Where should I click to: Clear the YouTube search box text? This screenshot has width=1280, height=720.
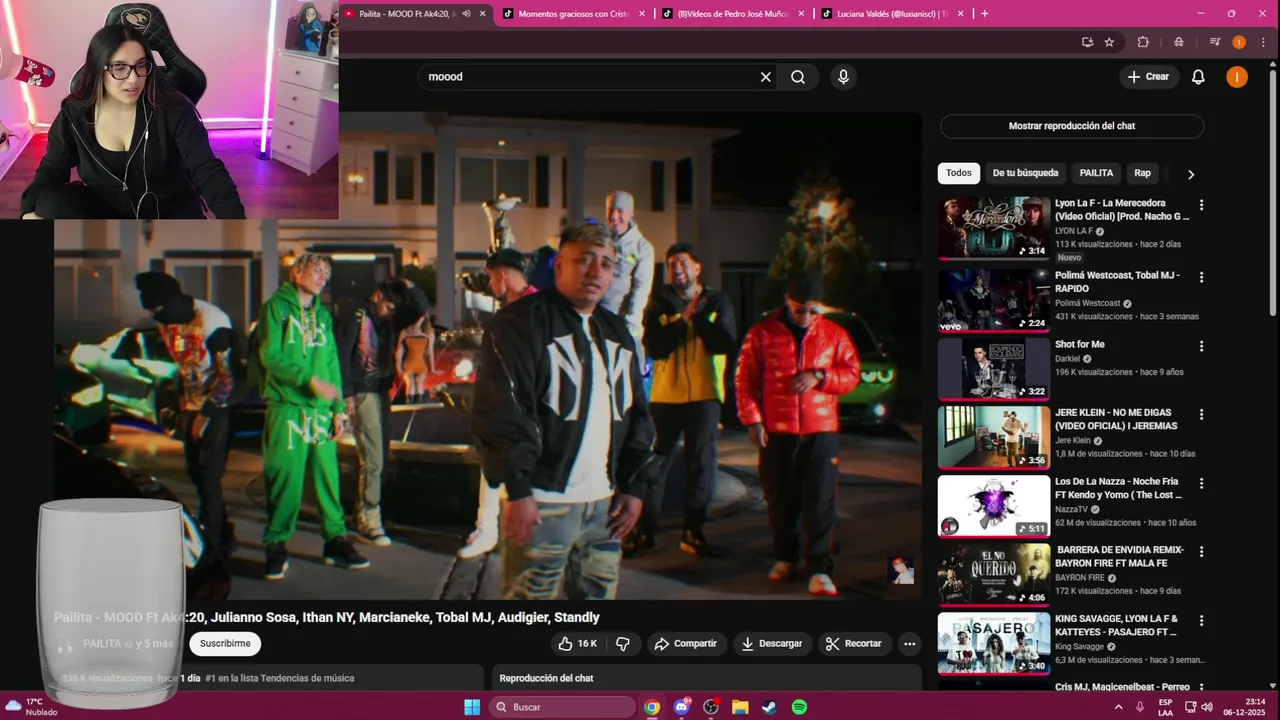(x=766, y=77)
